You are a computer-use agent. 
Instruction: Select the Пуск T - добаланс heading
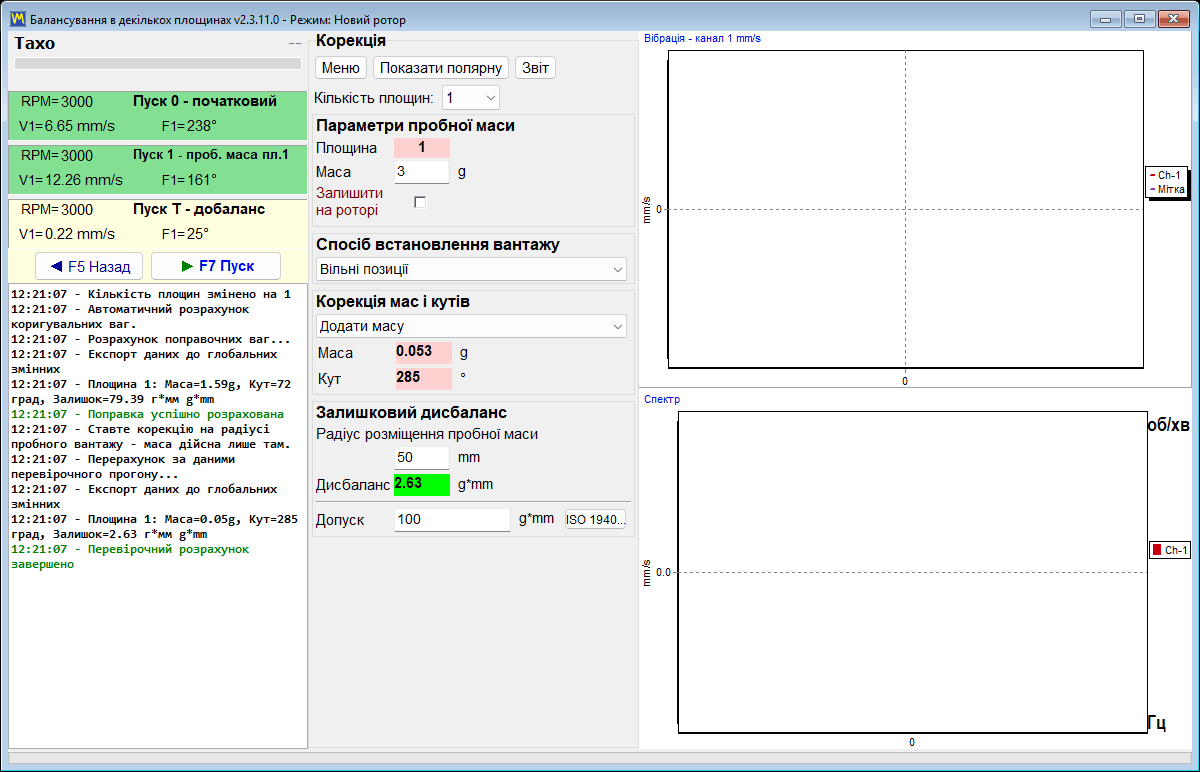[197, 209]
